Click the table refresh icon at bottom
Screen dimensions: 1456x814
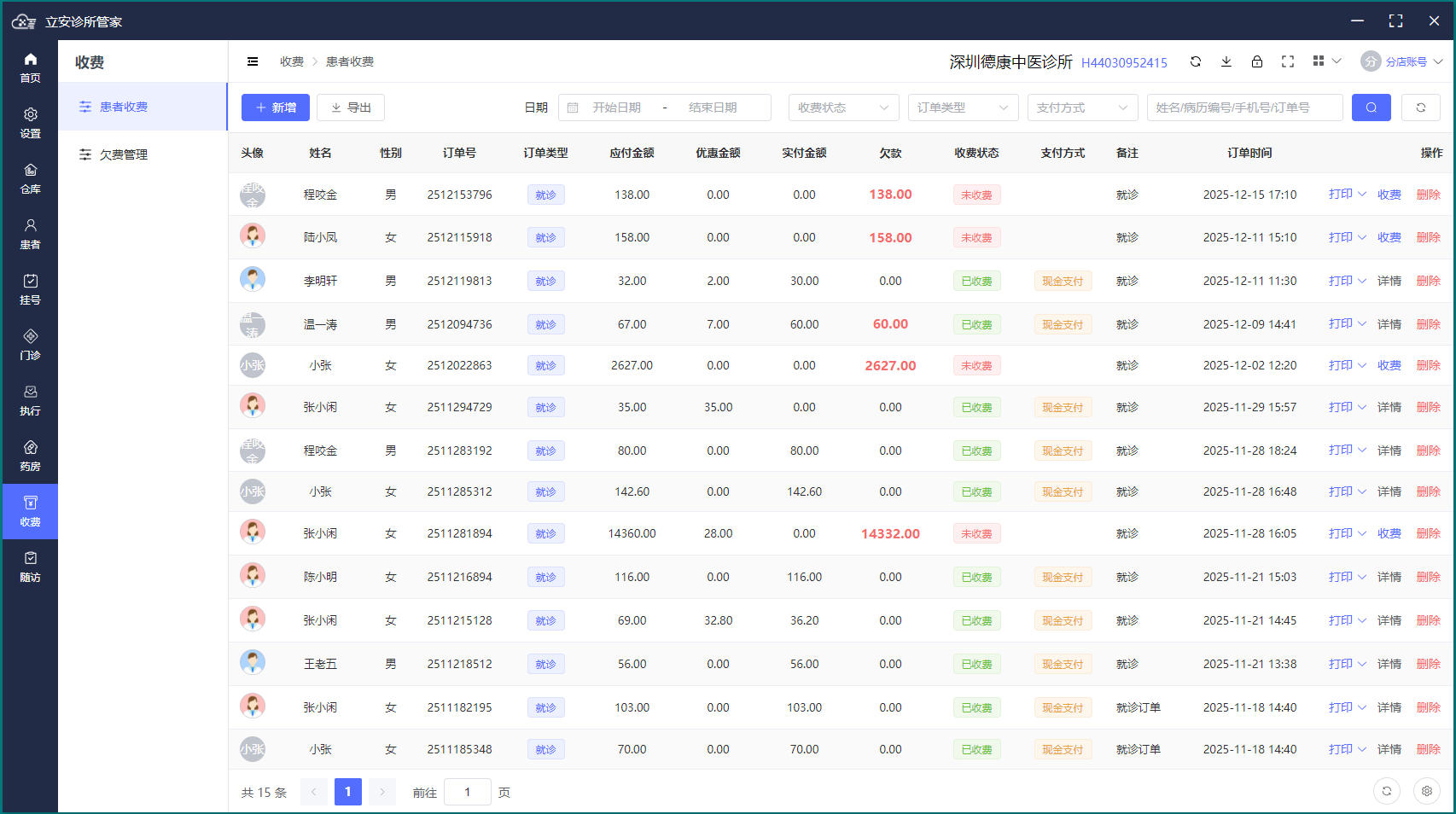(x=1387, y=791)
